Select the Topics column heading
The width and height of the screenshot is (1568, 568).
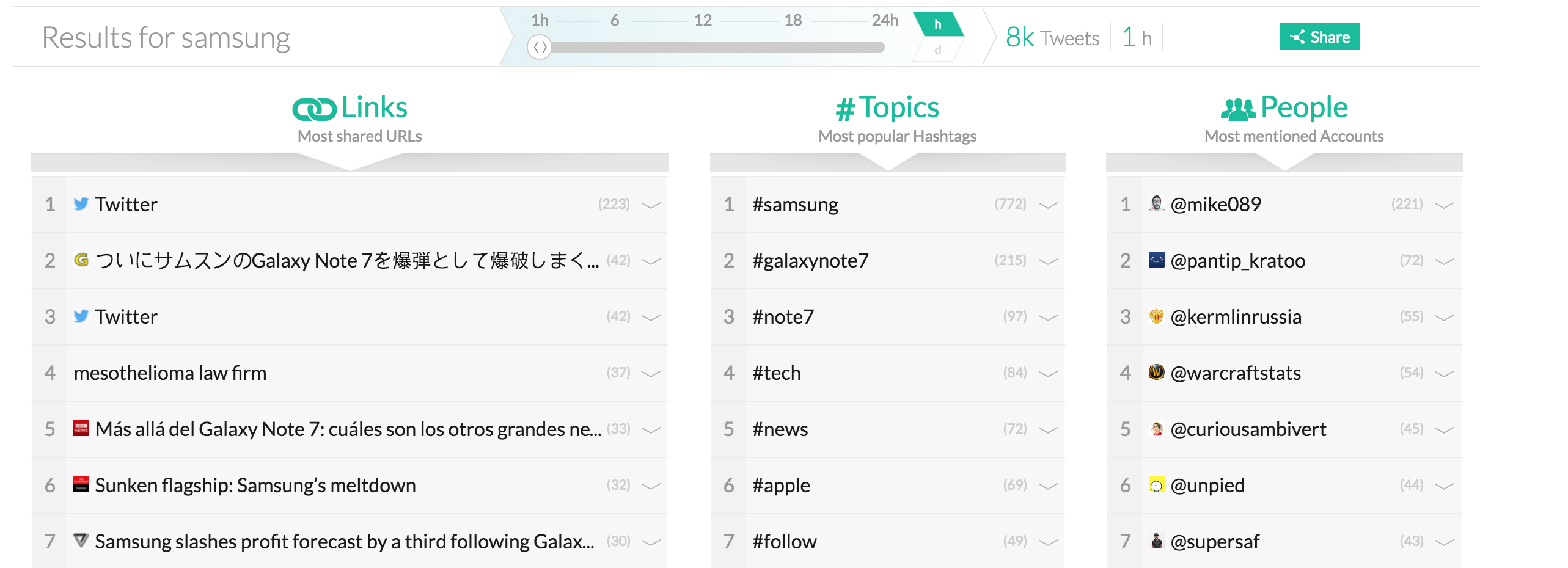[x=898, y=108]
